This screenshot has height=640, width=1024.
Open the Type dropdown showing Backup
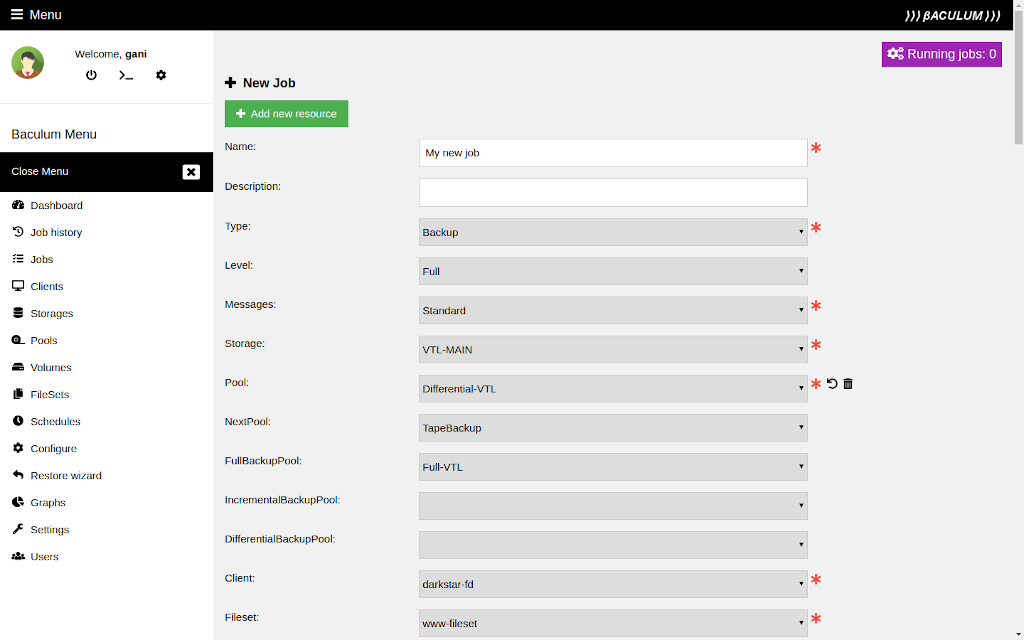[x=613, y=232]
